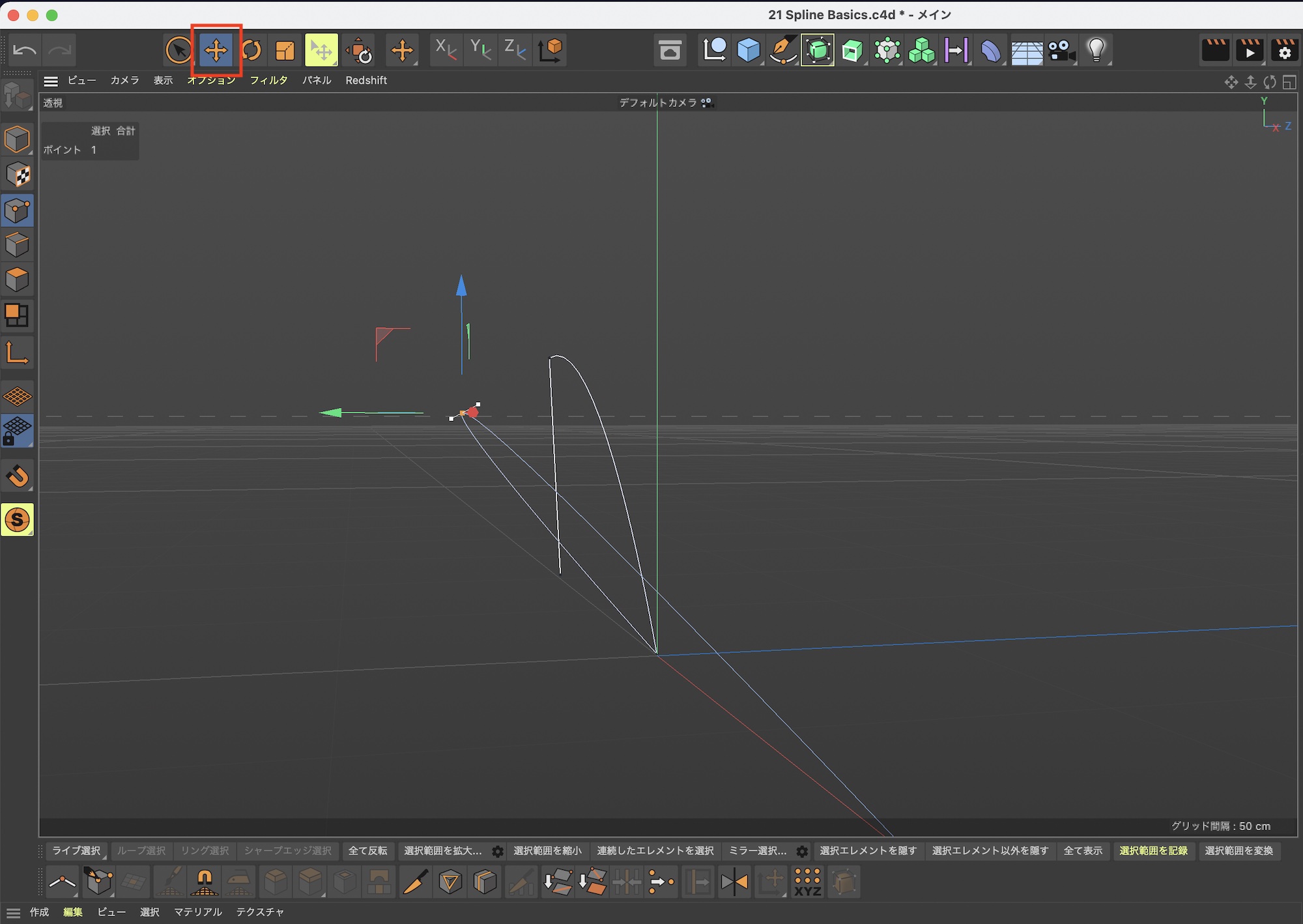Open settings gear for 選択範囲を拡大
This screenshot has width=1303, height=924.
[498, 852]
